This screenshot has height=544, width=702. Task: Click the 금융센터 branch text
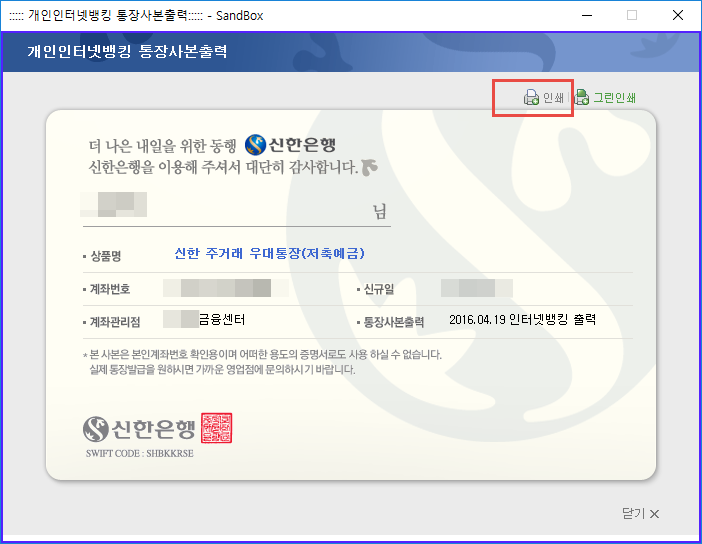click(222, 319)
